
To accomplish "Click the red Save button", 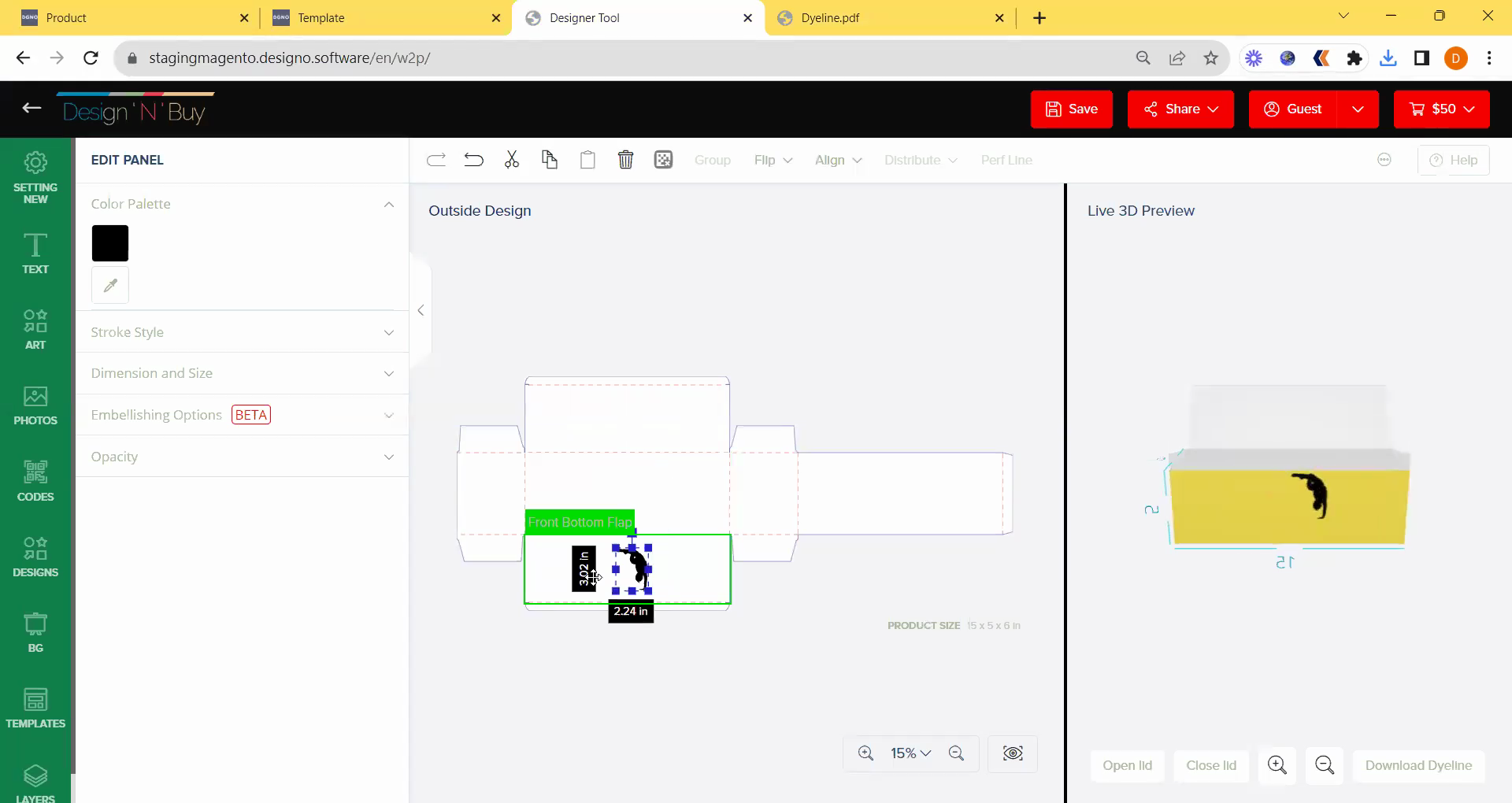I will (x=1071, y=109).
